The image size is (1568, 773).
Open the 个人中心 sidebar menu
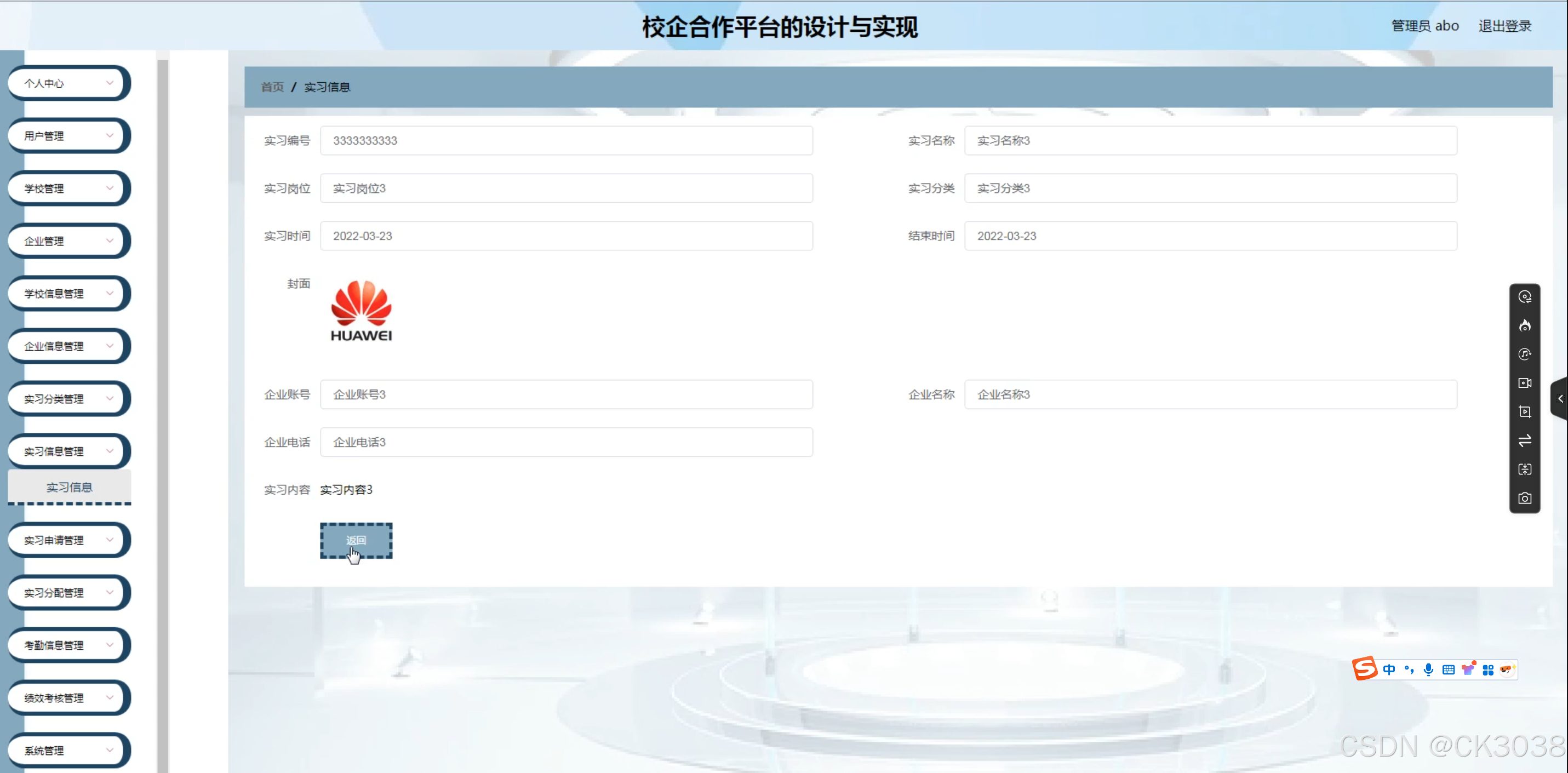point(68,83)
